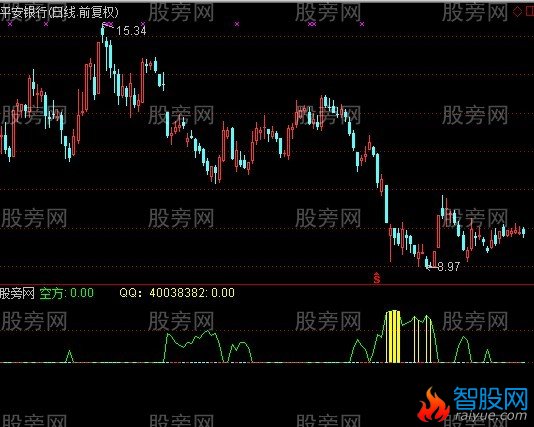
Task: Click the red square icon beside the diamond
Action: click(x=530, y=12)
